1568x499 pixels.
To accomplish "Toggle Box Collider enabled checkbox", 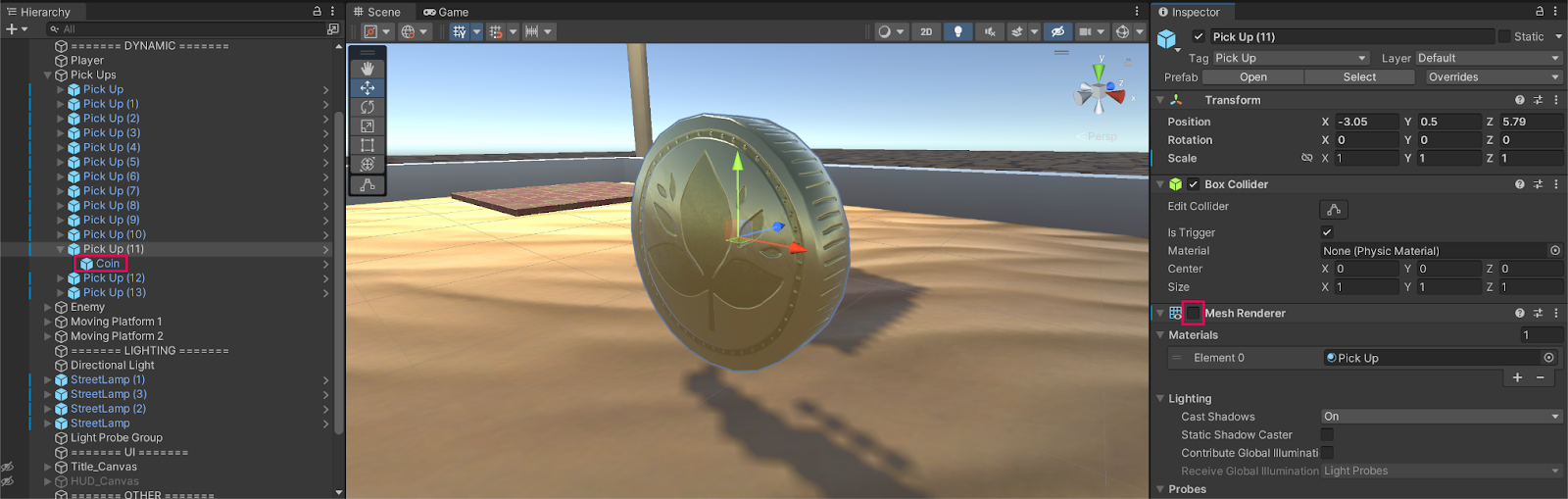I will click(1194, 184).
